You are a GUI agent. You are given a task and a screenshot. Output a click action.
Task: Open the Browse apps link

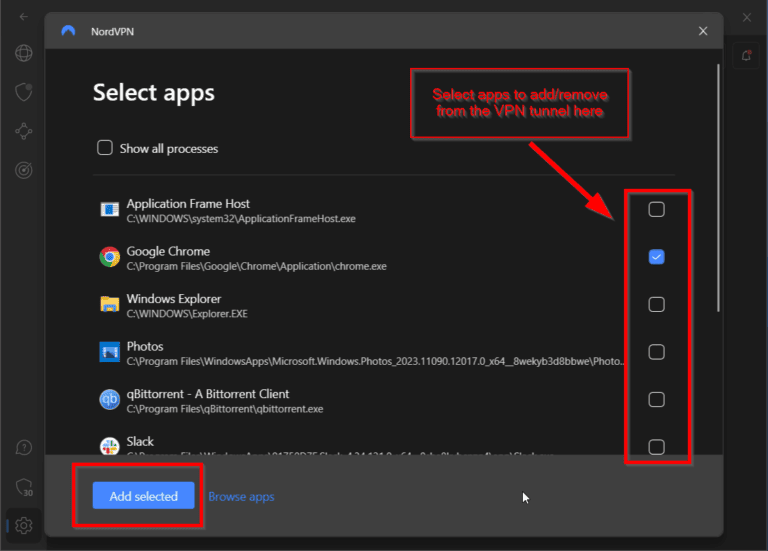(241, 497)
